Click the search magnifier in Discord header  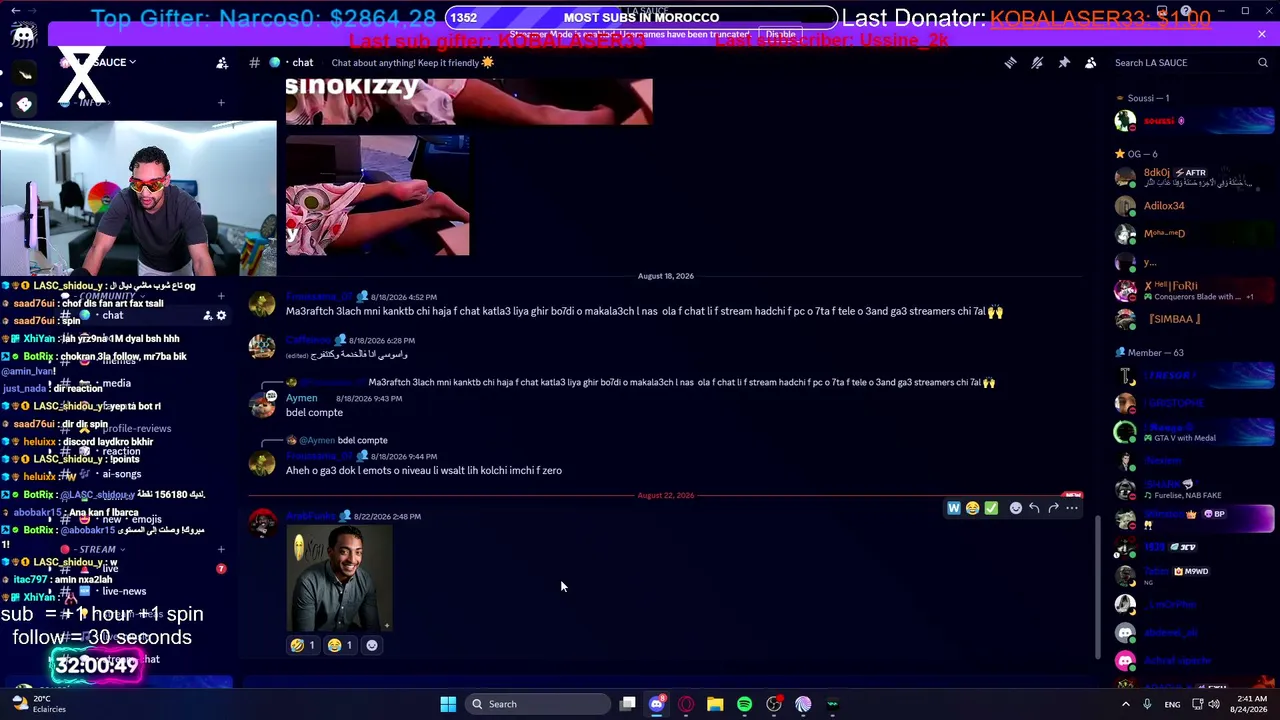pyautogui.click(x=1262, y=63)
